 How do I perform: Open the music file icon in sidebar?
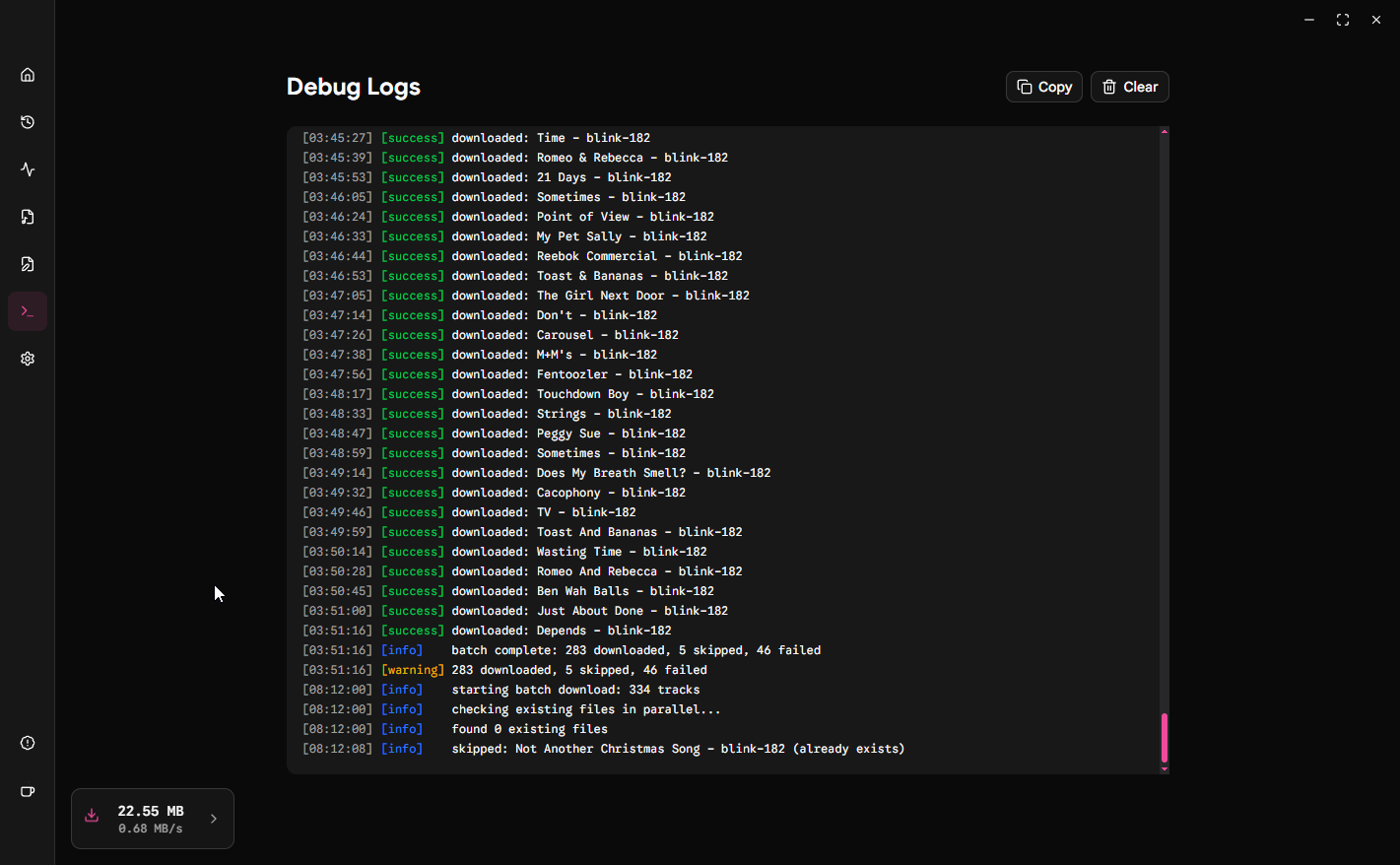(28, 217)
